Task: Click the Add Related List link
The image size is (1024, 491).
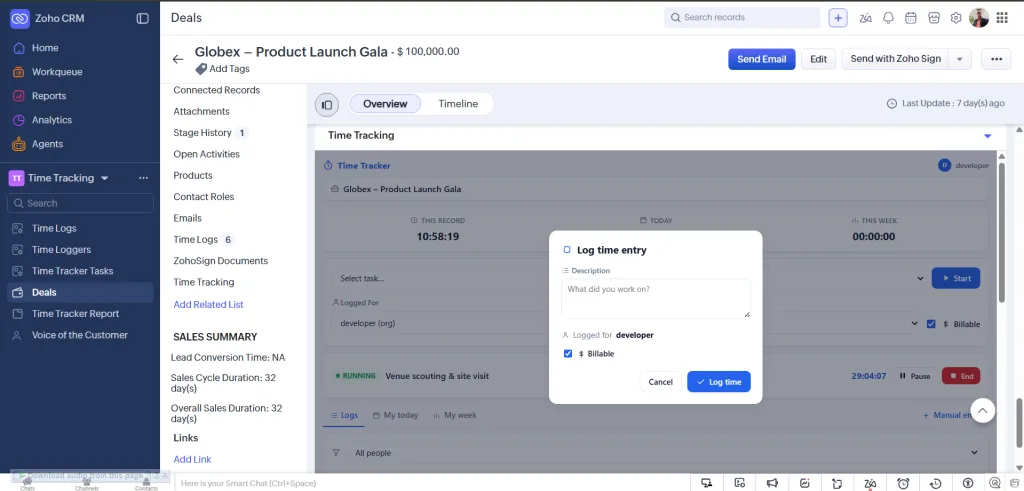Action: [x=208, y=305]
